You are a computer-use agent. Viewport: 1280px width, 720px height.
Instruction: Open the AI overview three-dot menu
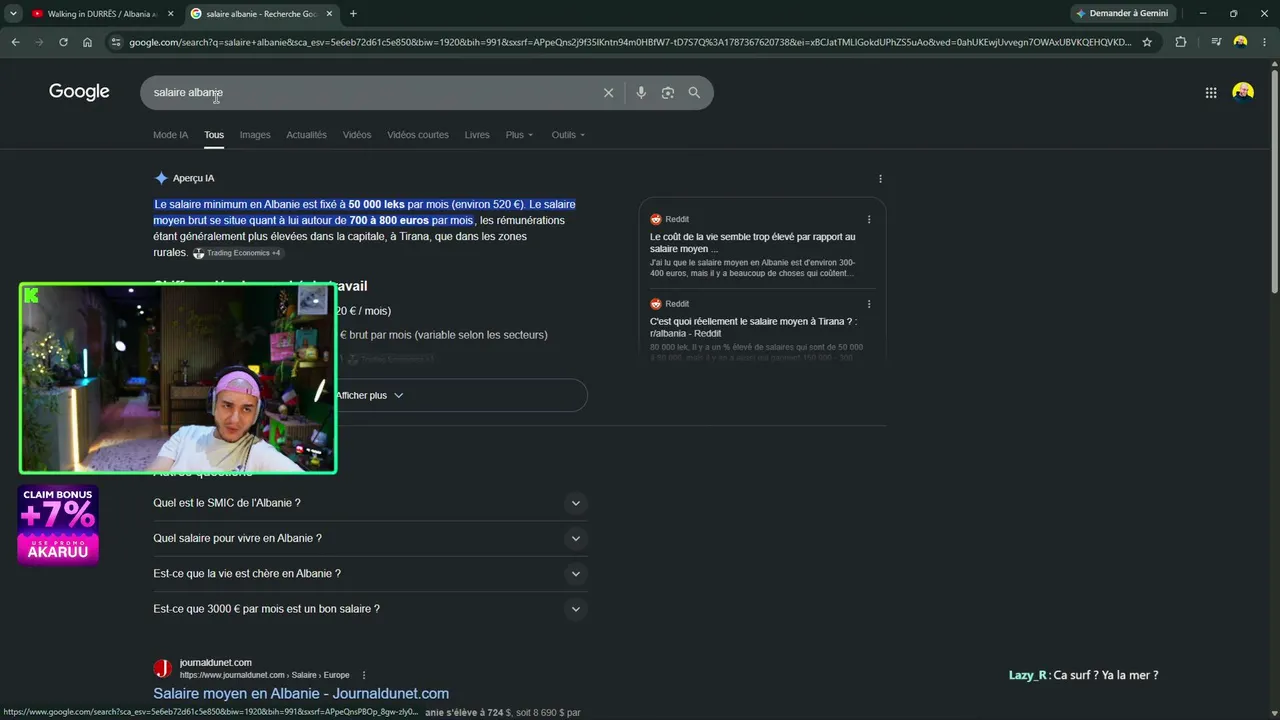coord(880,179)
